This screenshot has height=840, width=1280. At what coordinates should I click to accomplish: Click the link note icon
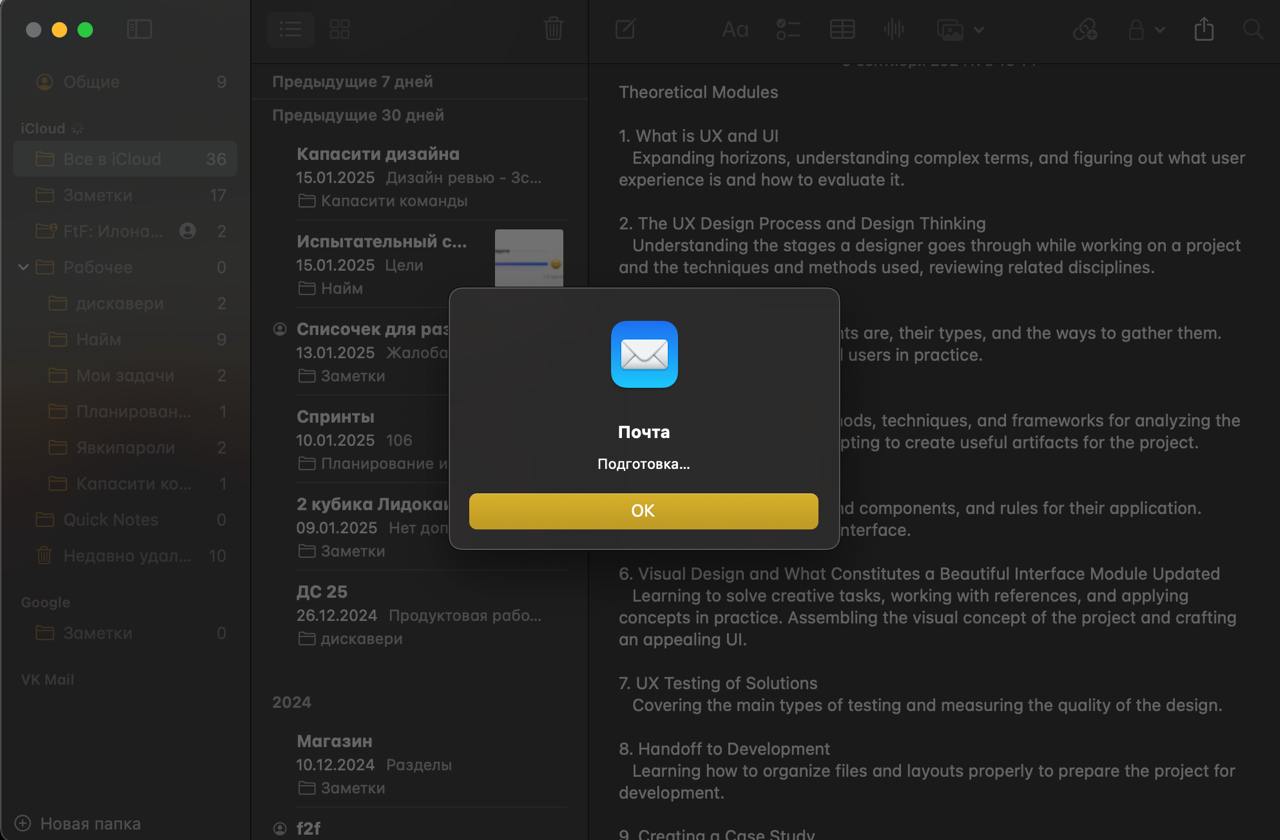pos(1085,30)
